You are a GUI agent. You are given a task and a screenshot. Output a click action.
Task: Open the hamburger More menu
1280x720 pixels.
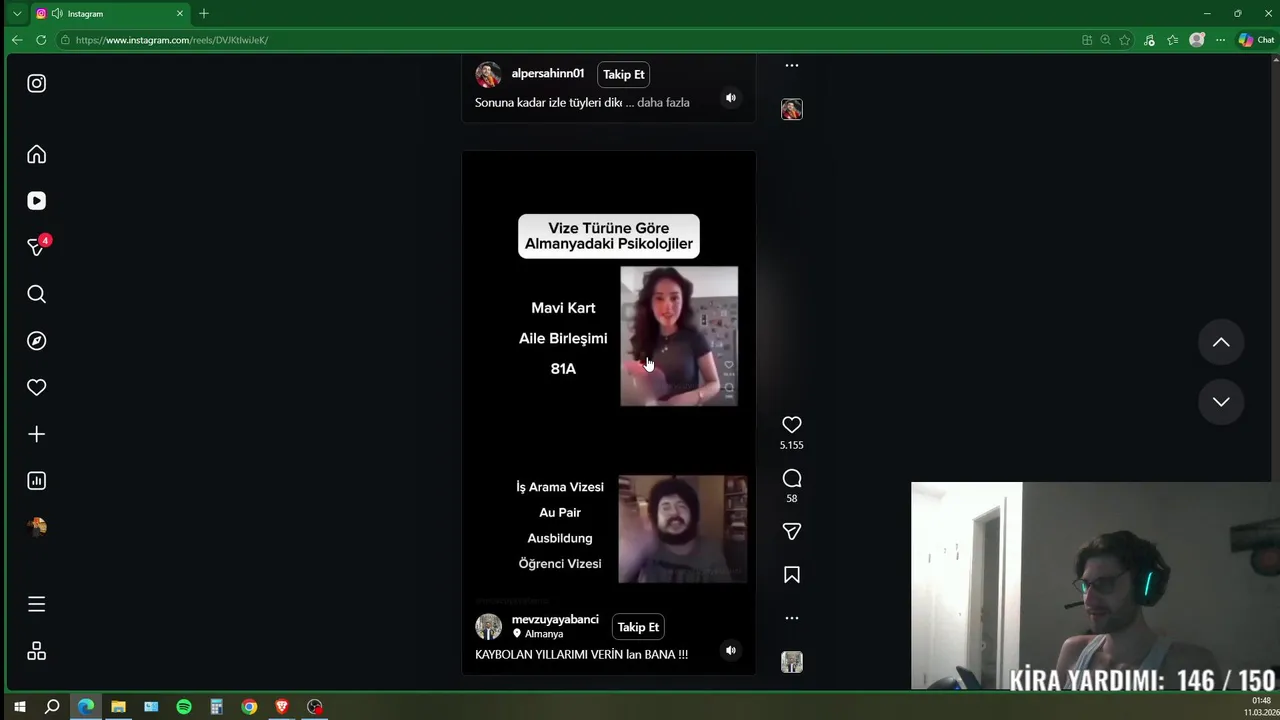36,604
